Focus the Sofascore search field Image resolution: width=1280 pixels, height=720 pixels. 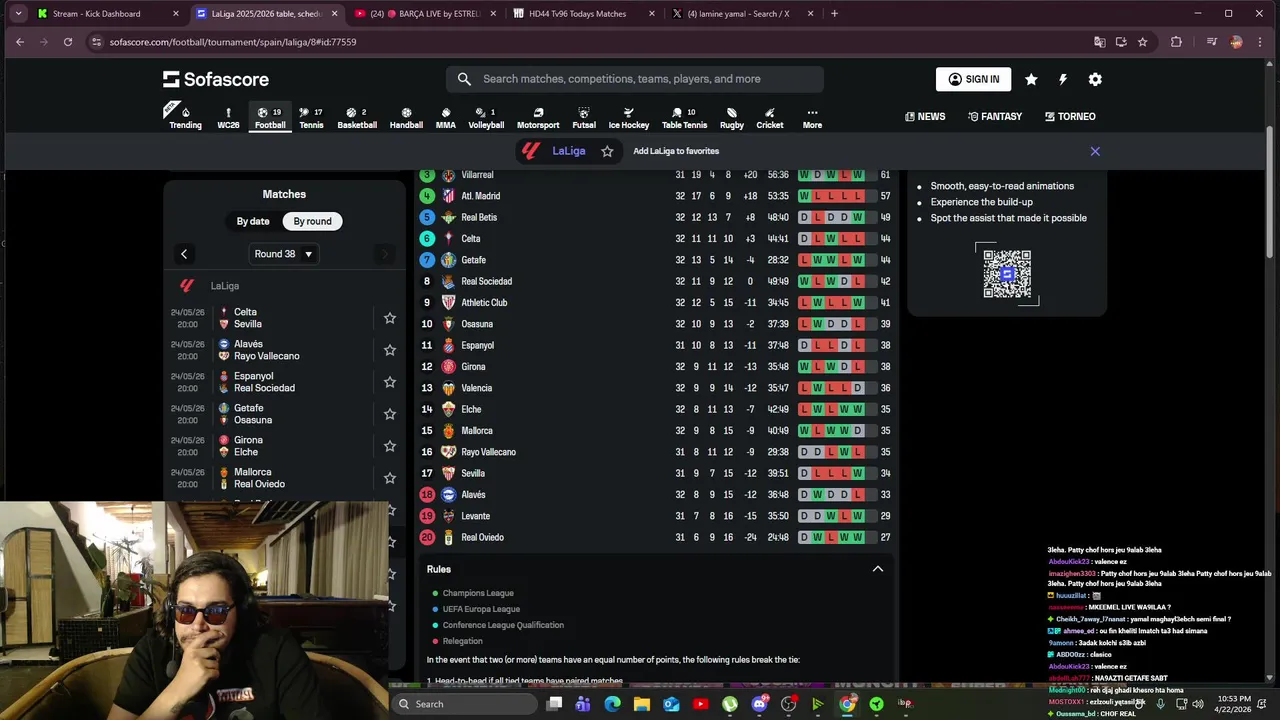(635, 79)
